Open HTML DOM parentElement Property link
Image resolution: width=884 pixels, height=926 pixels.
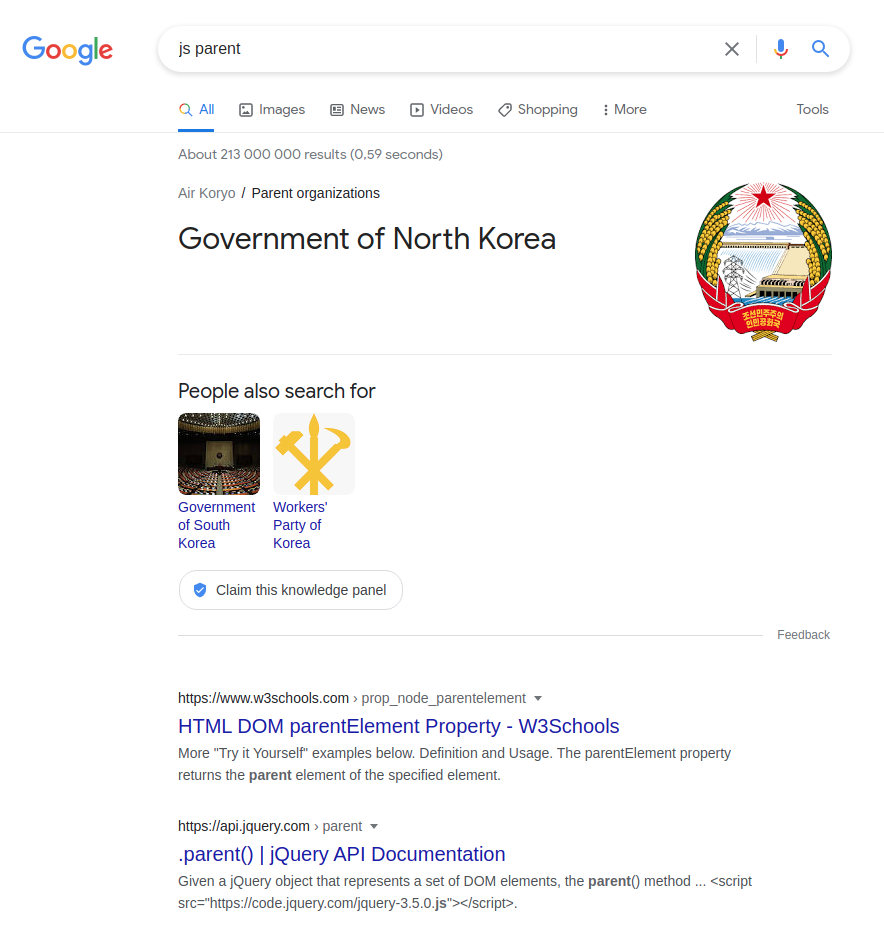[399, 726]
